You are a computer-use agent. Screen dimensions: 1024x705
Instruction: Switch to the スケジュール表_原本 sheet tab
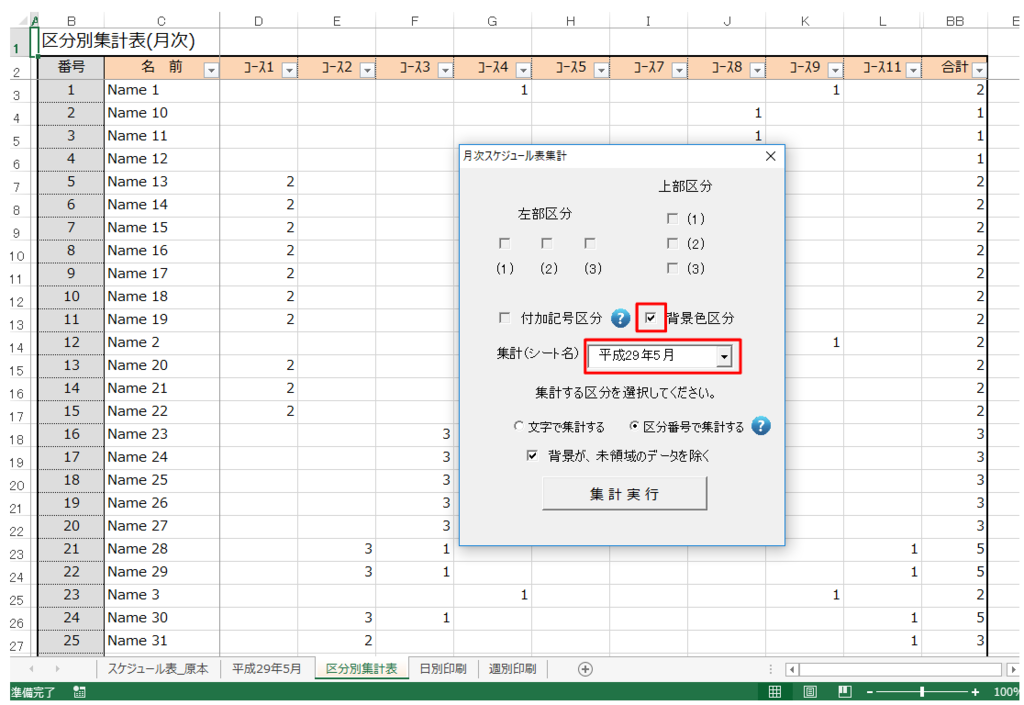pos(158,669)
